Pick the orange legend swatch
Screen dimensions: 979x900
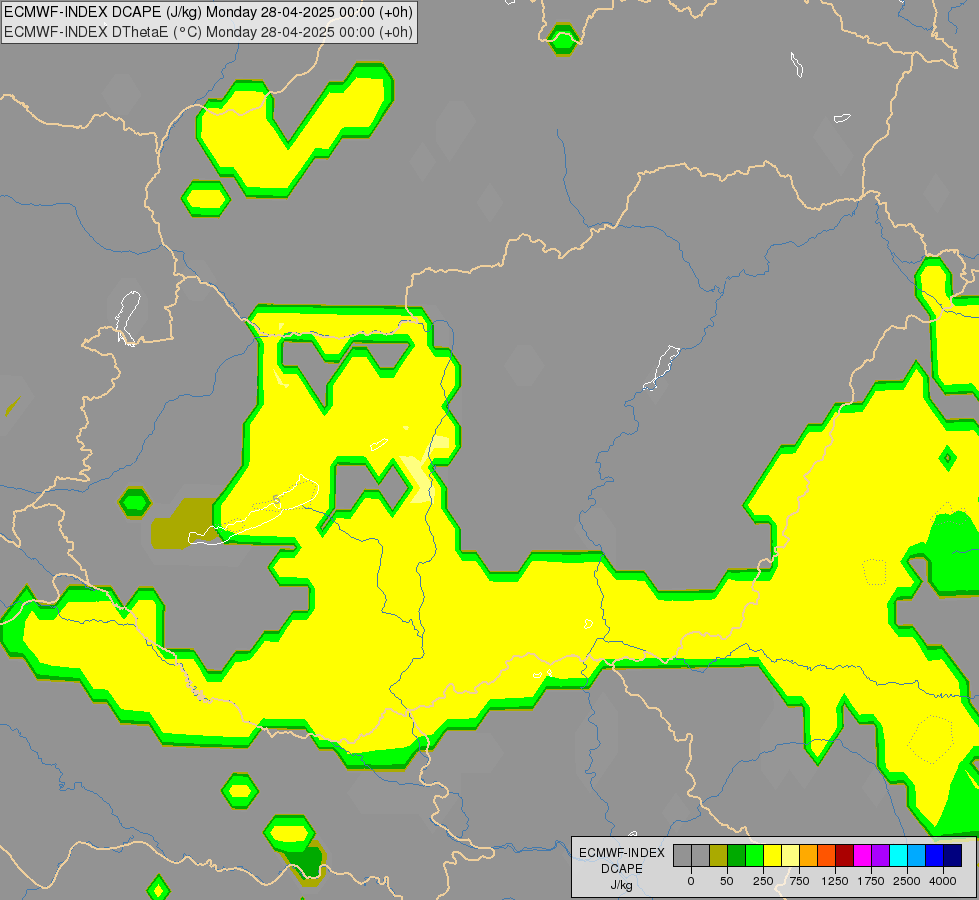coord(809,855)
